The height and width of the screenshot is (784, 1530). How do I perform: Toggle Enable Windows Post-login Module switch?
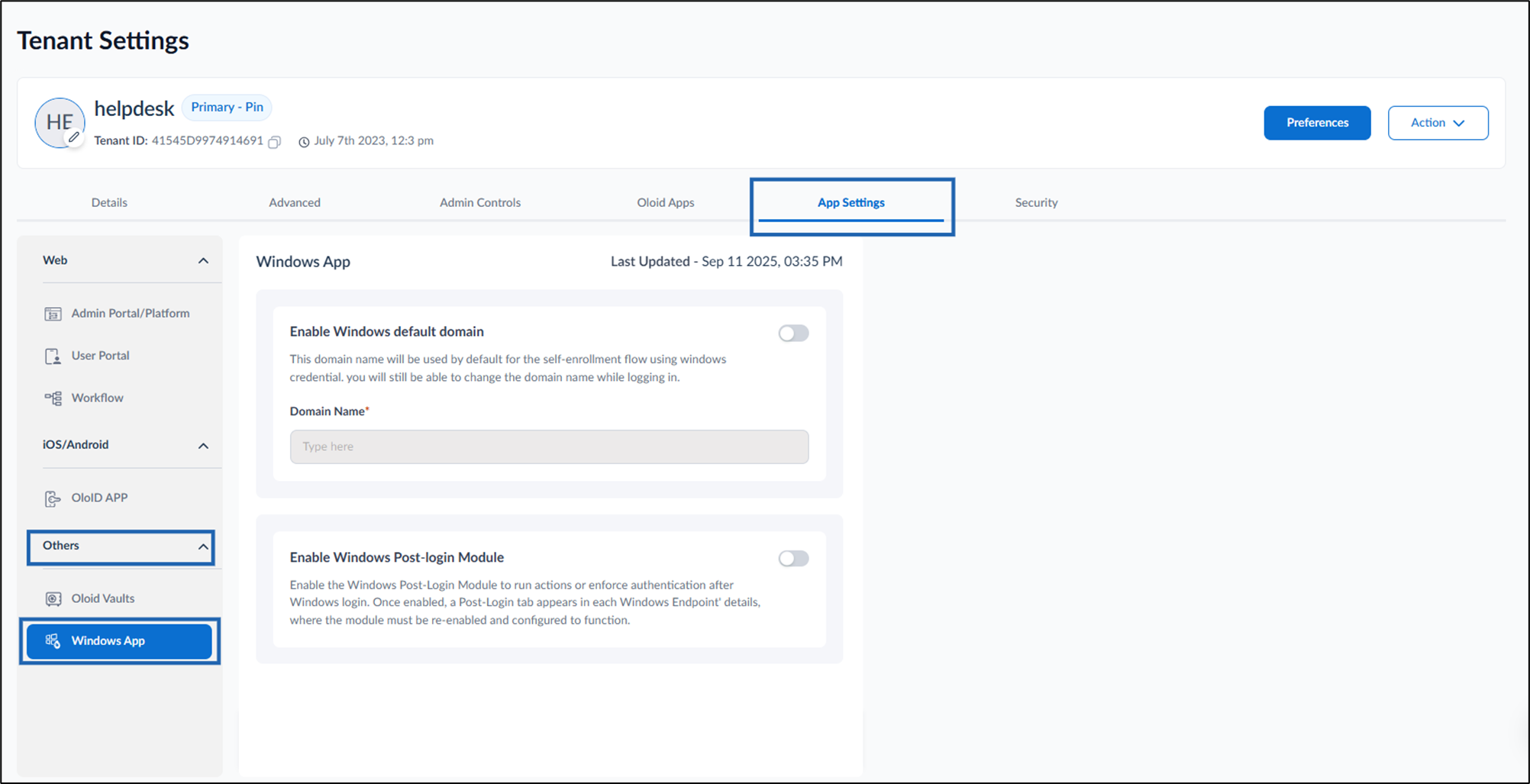coord(793,558)
